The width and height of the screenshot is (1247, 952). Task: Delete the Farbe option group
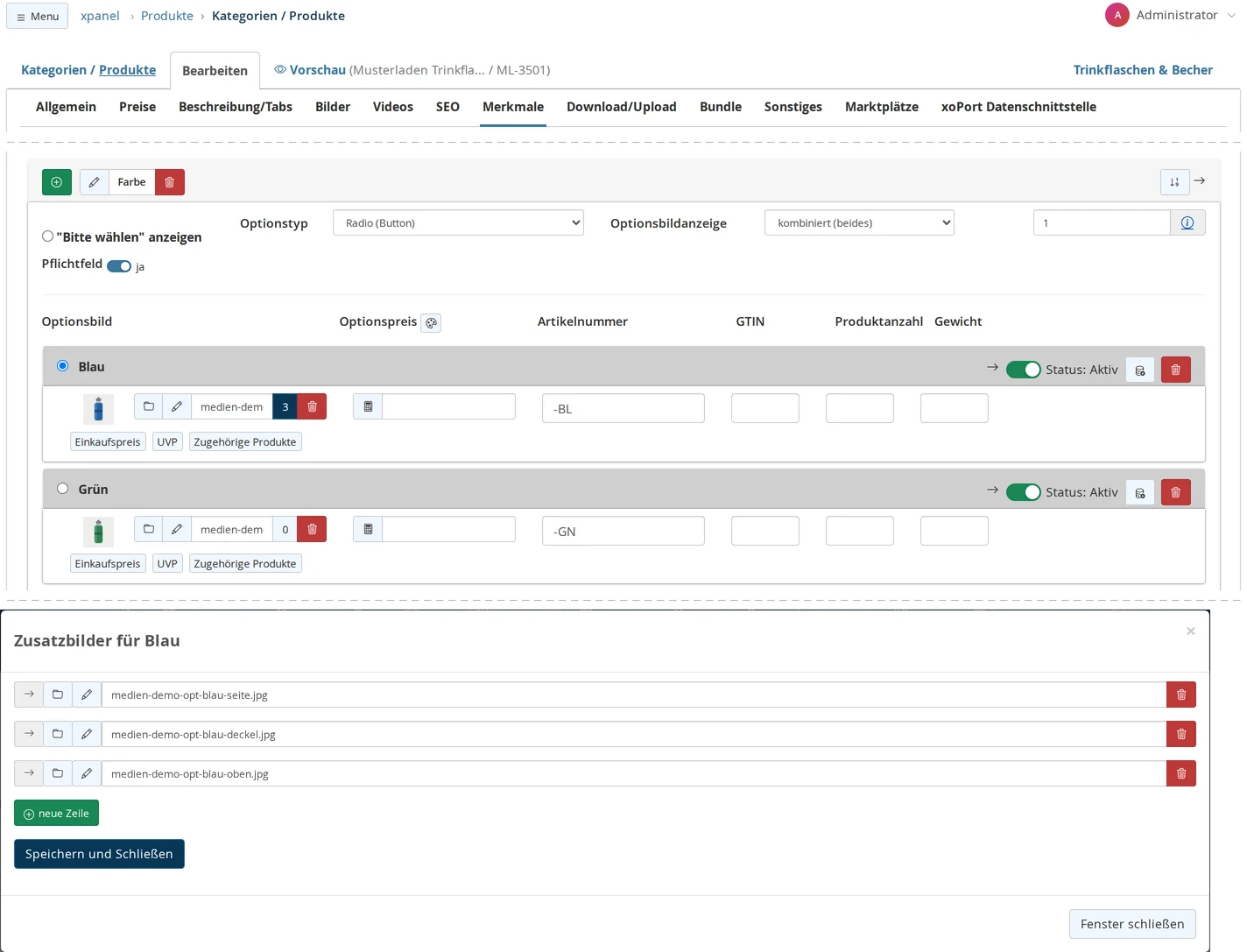pos(170,182)
